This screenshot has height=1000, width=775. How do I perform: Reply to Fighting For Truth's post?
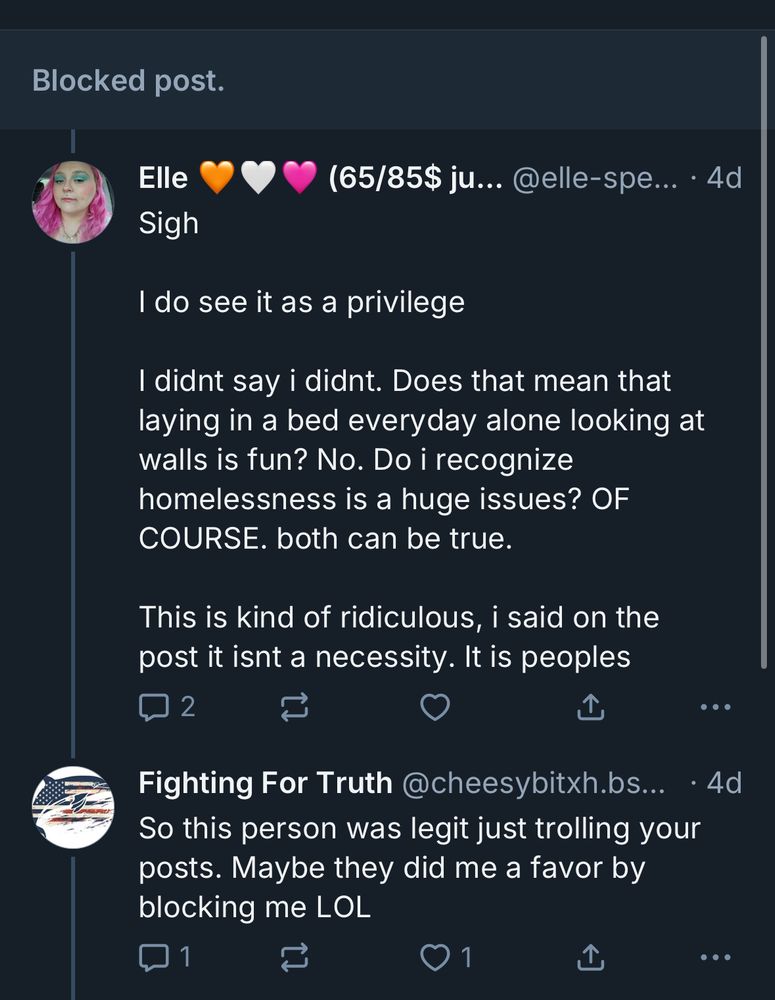tap(154, 957)
